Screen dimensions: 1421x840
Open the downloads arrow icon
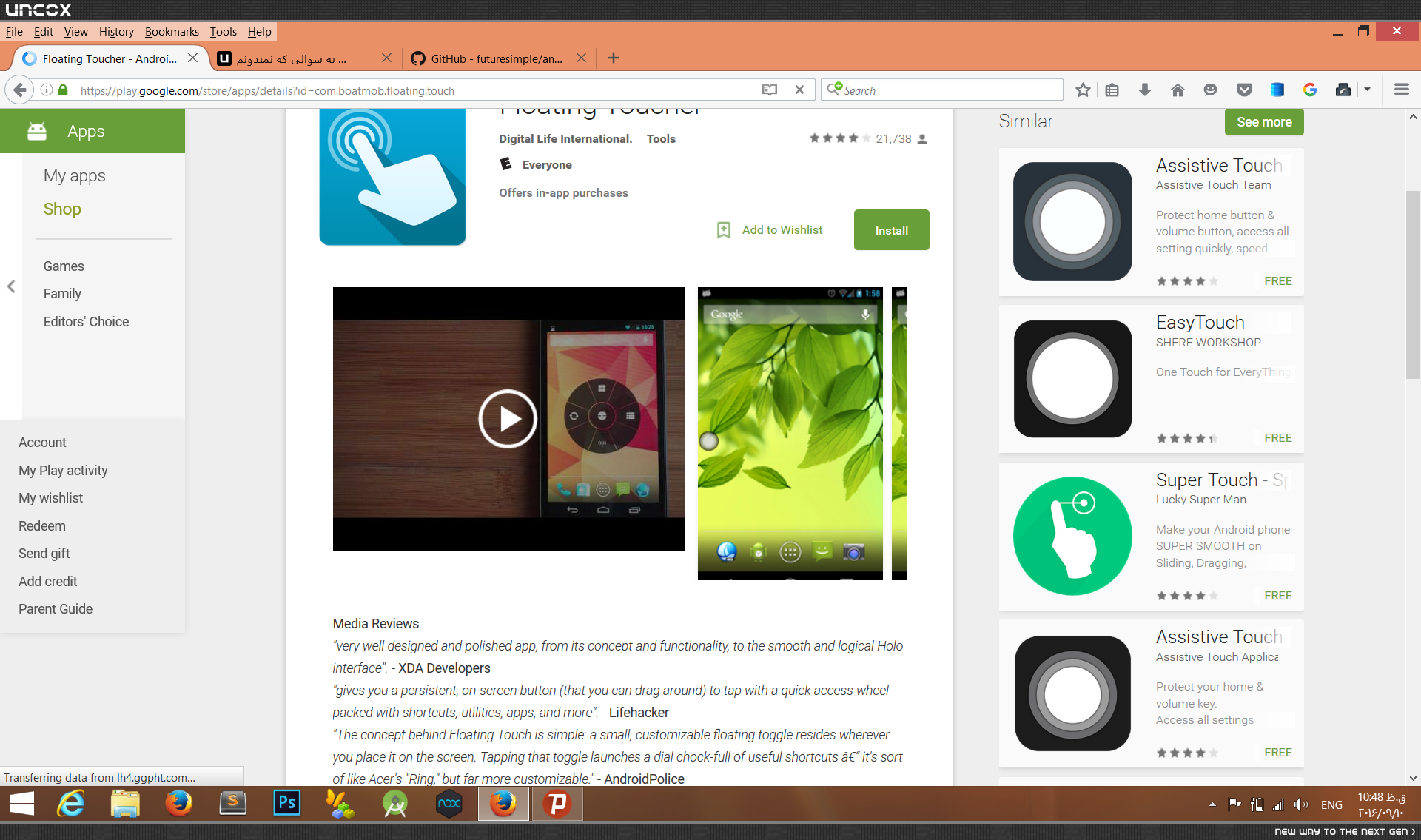(1145, 90)
